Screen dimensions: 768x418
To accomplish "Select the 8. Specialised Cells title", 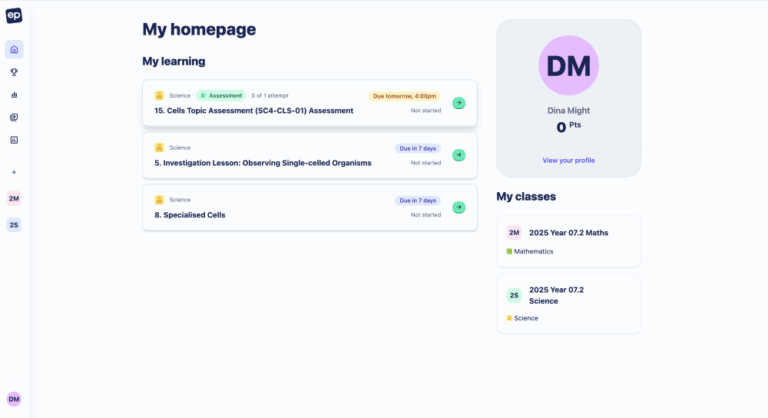I will [190, 215].
